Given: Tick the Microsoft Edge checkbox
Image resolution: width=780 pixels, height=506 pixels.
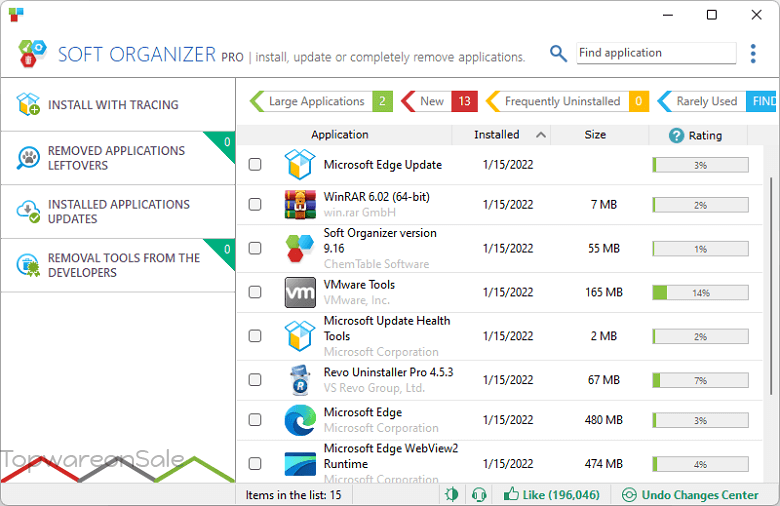Looking at the screenshot, I should [x=255, y=420].
